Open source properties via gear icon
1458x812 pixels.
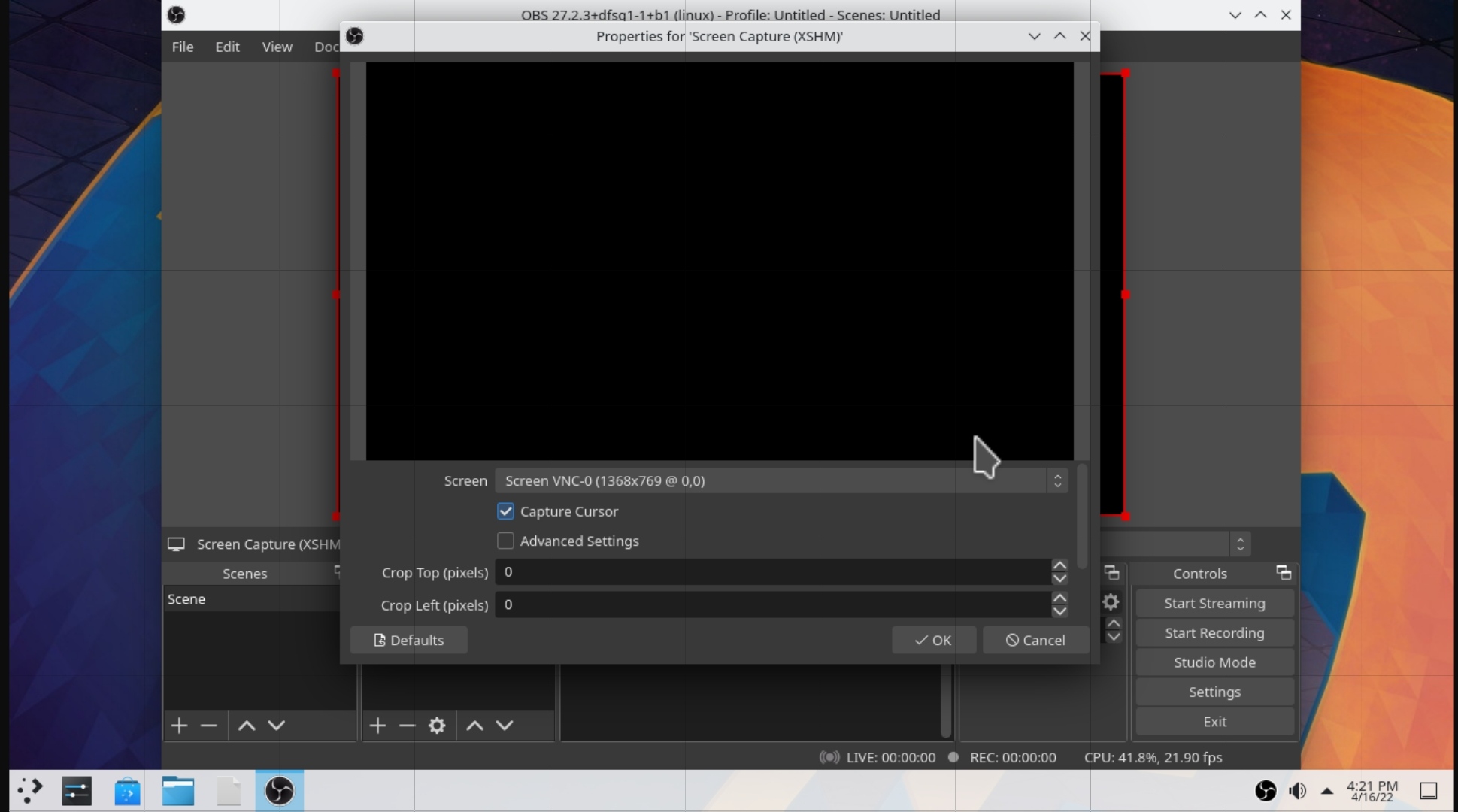[x=438, y=725]
